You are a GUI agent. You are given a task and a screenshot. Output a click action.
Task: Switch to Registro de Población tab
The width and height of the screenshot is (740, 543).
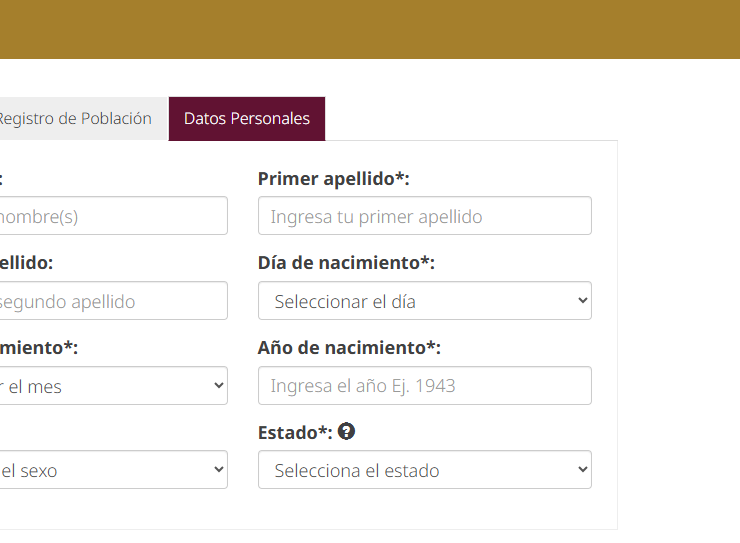click(84, 118)
